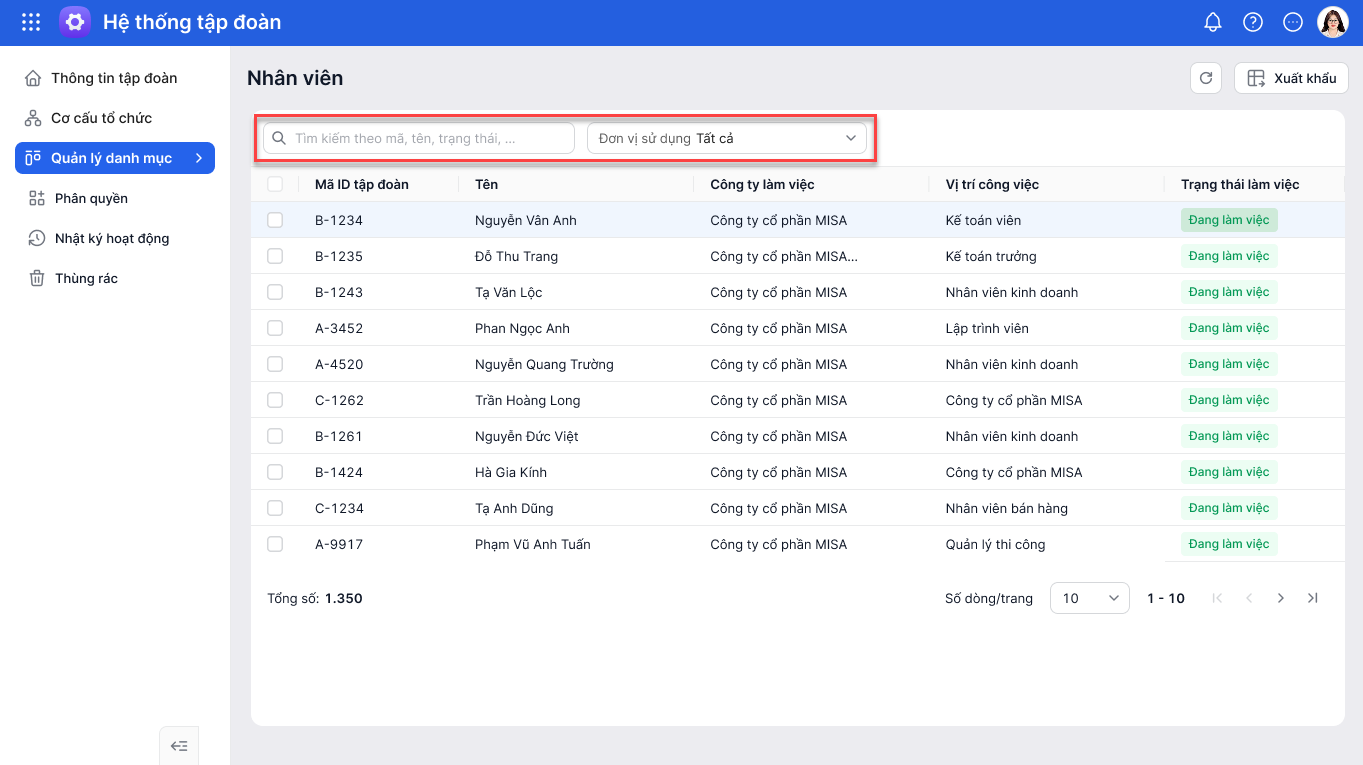Click the more options ellipsis icon
1363x765 pixels.
tap(1293, 22)
